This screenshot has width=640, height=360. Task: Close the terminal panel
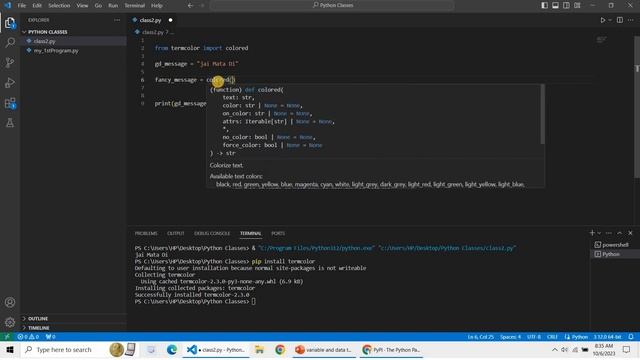(630, 233)
